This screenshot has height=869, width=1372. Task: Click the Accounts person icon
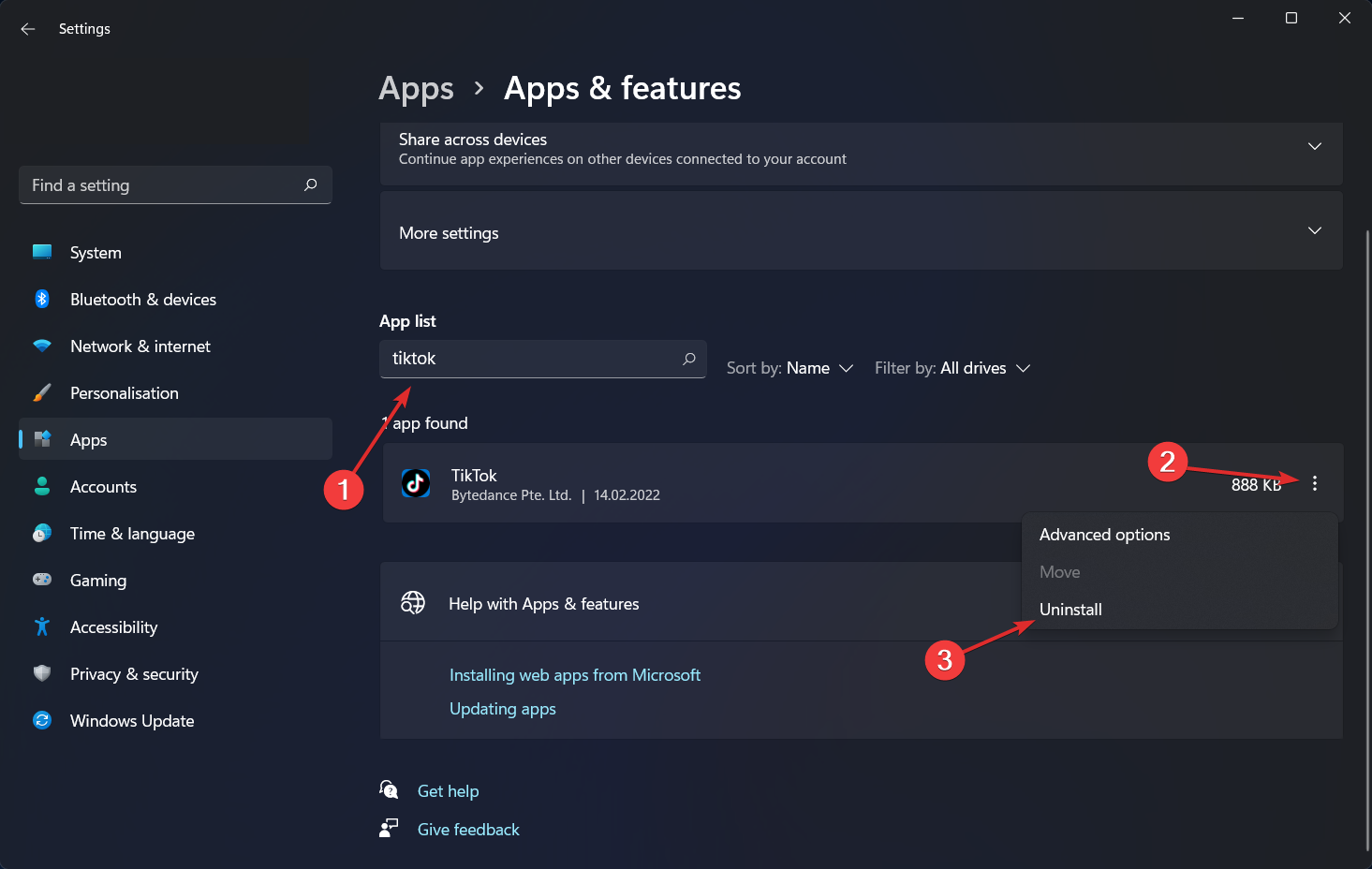pos(42,486)
